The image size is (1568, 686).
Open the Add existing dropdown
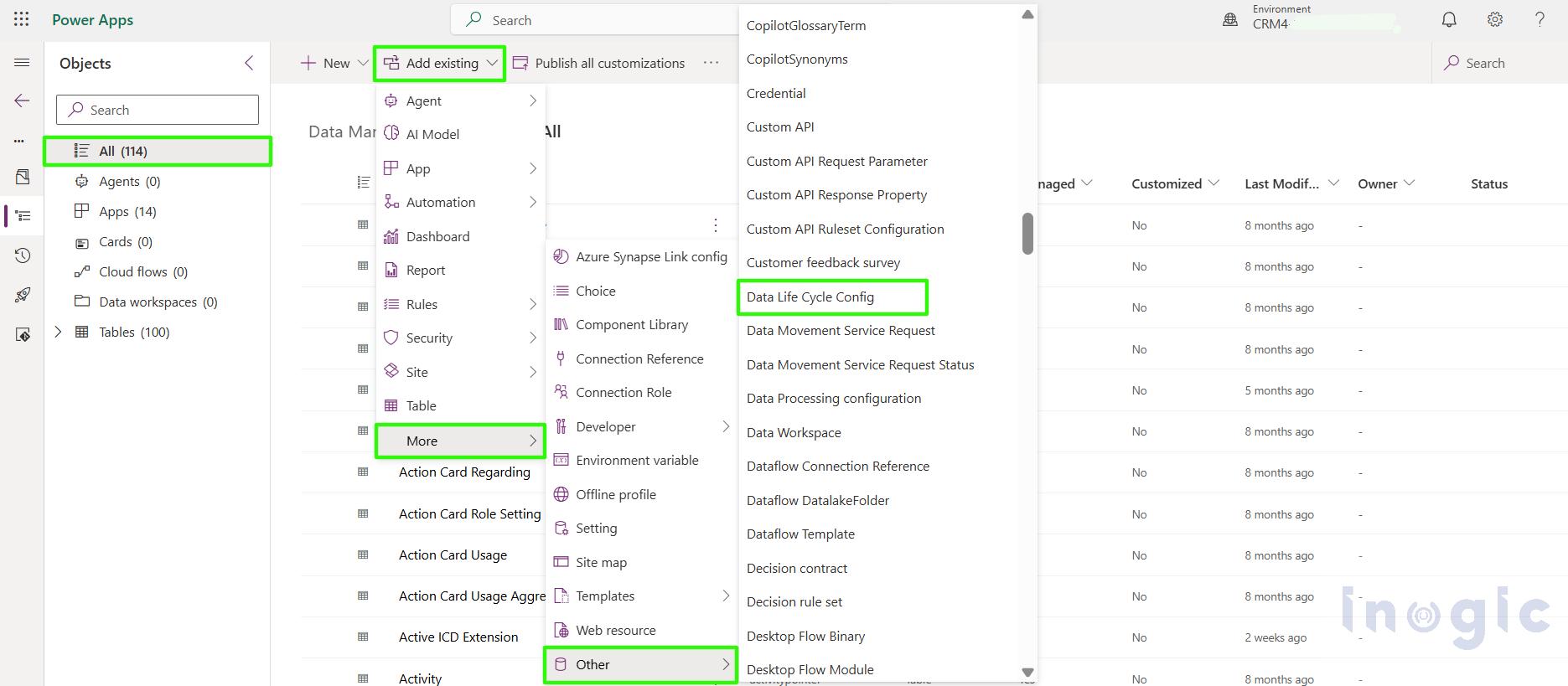tap(441, 63)
